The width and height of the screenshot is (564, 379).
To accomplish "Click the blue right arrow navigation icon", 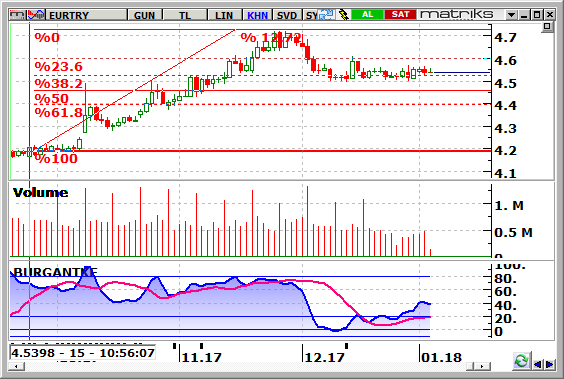I will (x=549, y=365).
